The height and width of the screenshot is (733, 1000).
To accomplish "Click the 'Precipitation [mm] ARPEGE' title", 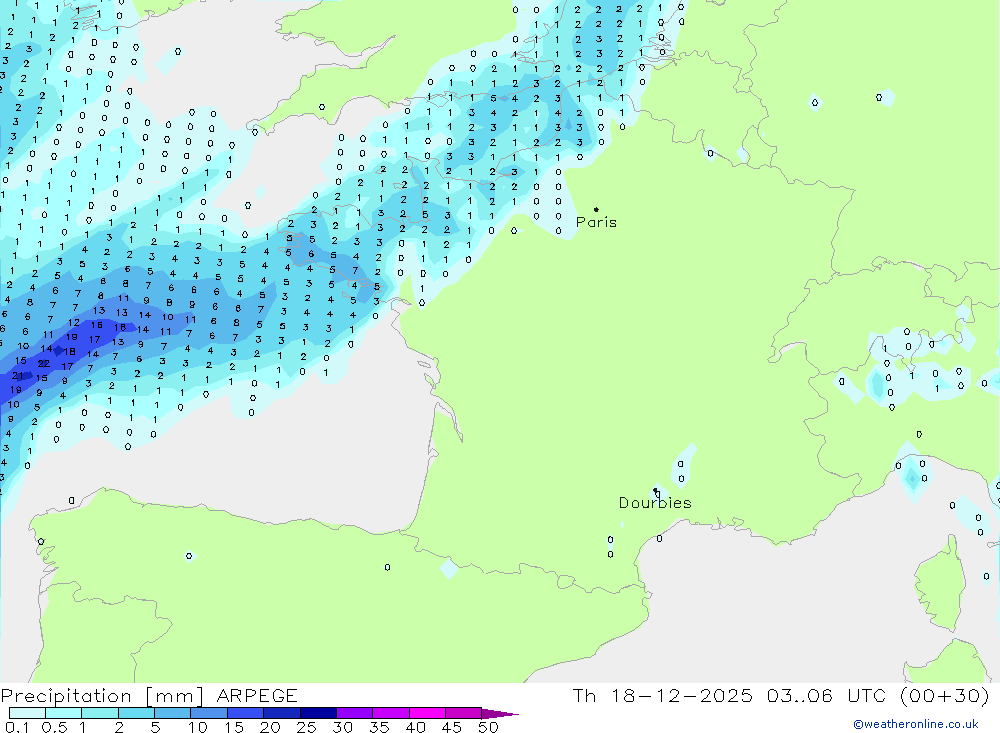I will [149, 695].
